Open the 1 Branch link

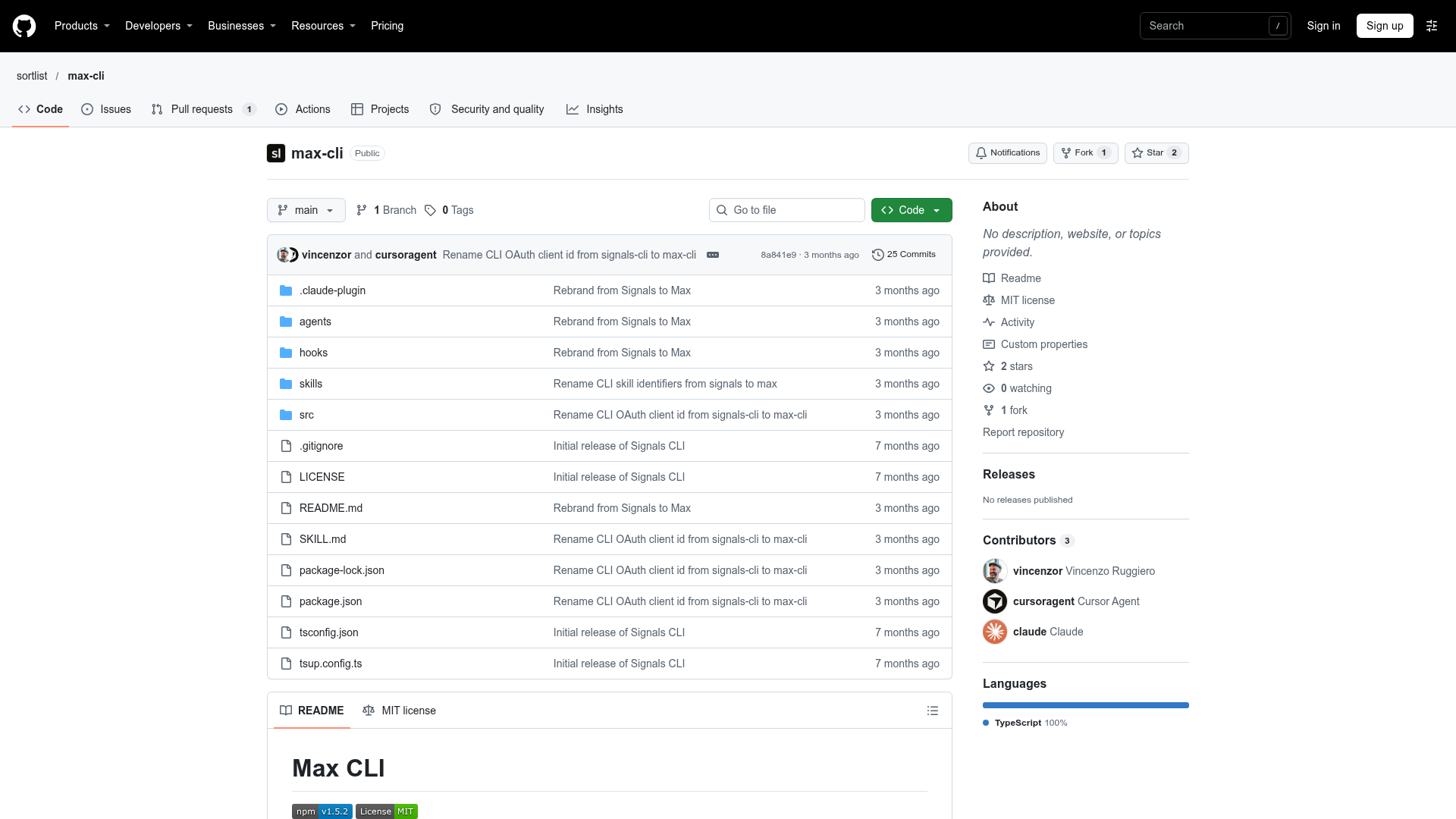coord(387,210)
